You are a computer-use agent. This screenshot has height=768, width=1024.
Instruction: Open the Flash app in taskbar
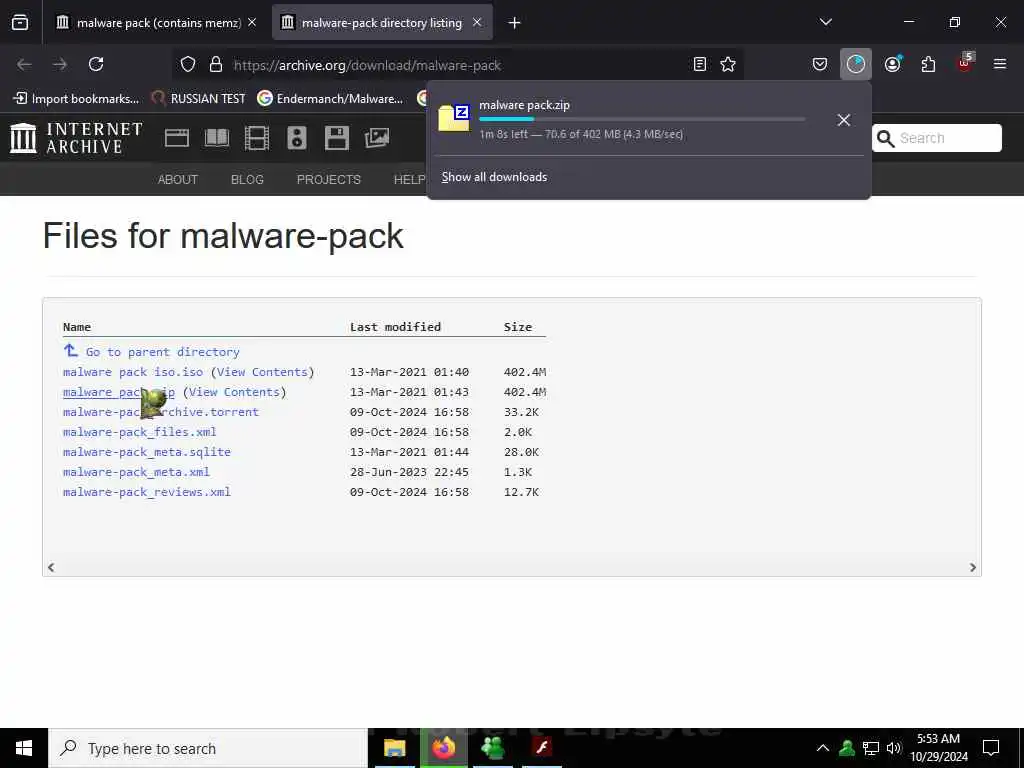541,748
